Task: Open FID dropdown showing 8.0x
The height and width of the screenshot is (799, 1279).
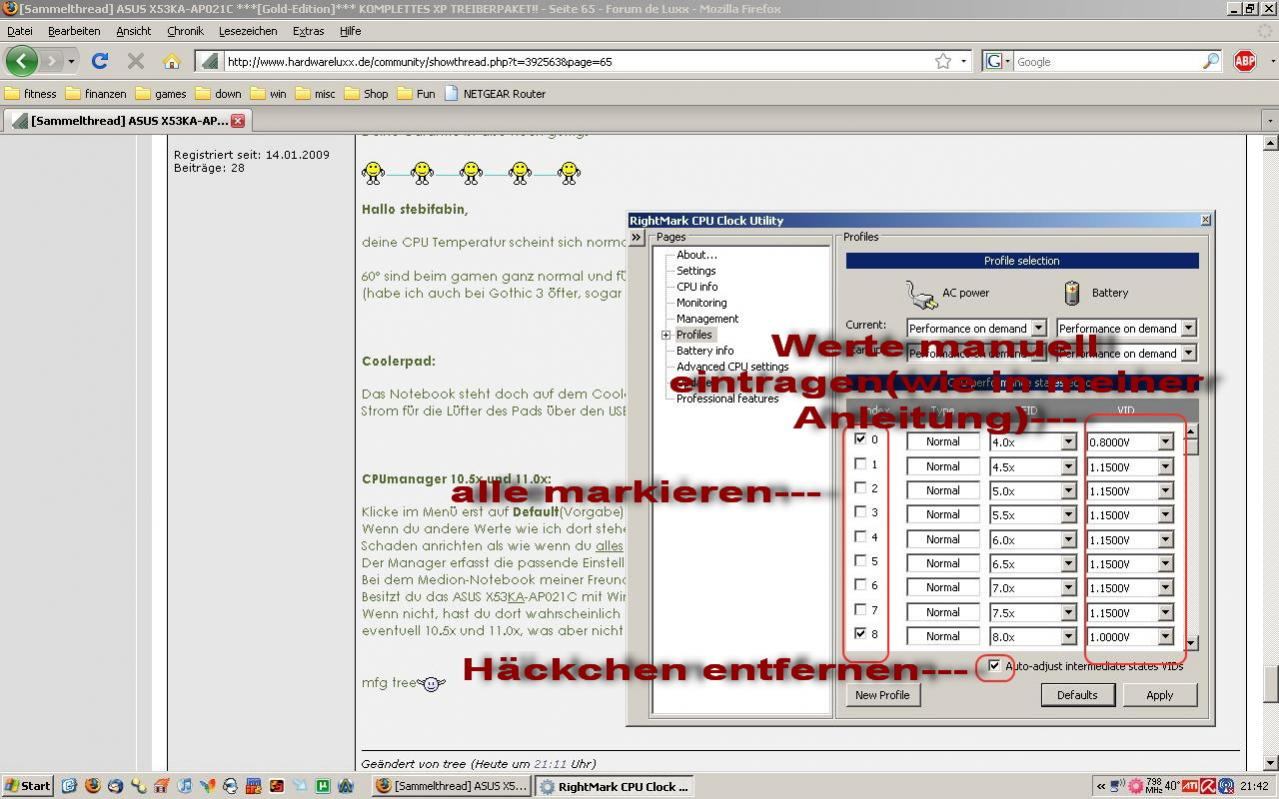Action: point(1068,637)
